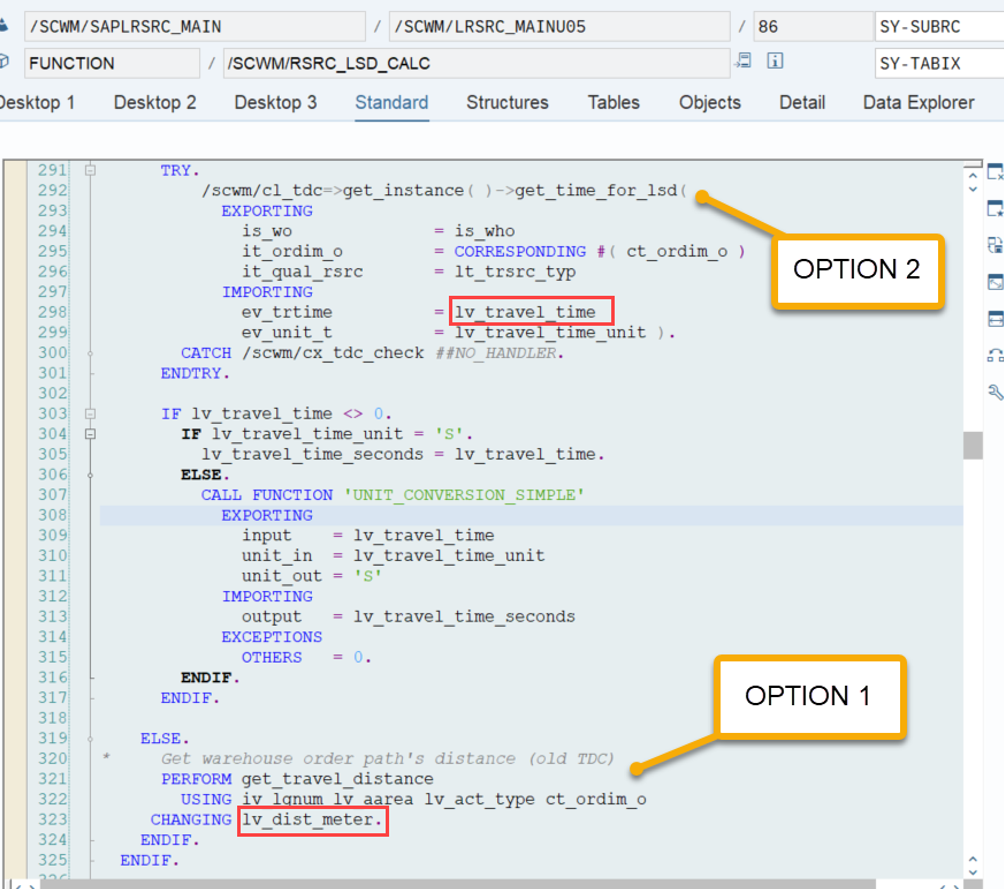
Task: Collapse the inner IF block at line 304
Action: point(90,434)
